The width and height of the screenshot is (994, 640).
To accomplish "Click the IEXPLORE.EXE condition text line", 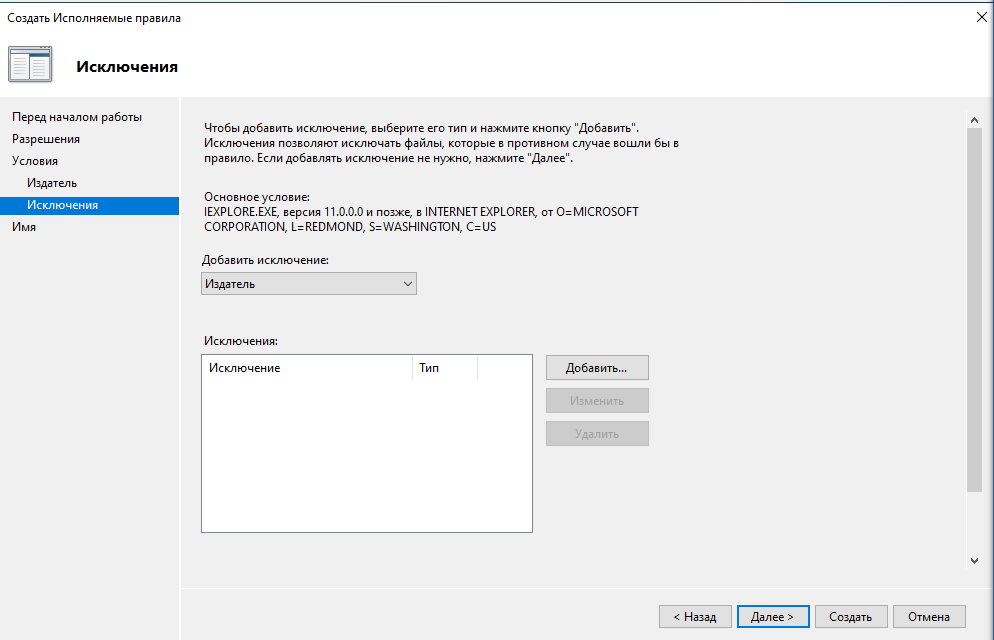I will click(421, 219).
